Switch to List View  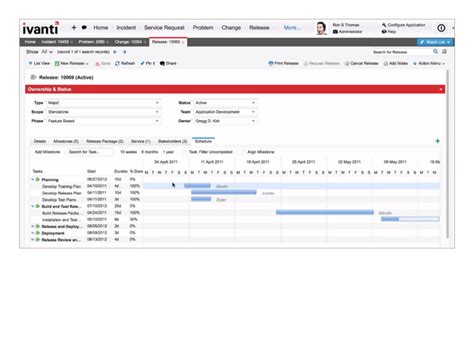[39, 63]
